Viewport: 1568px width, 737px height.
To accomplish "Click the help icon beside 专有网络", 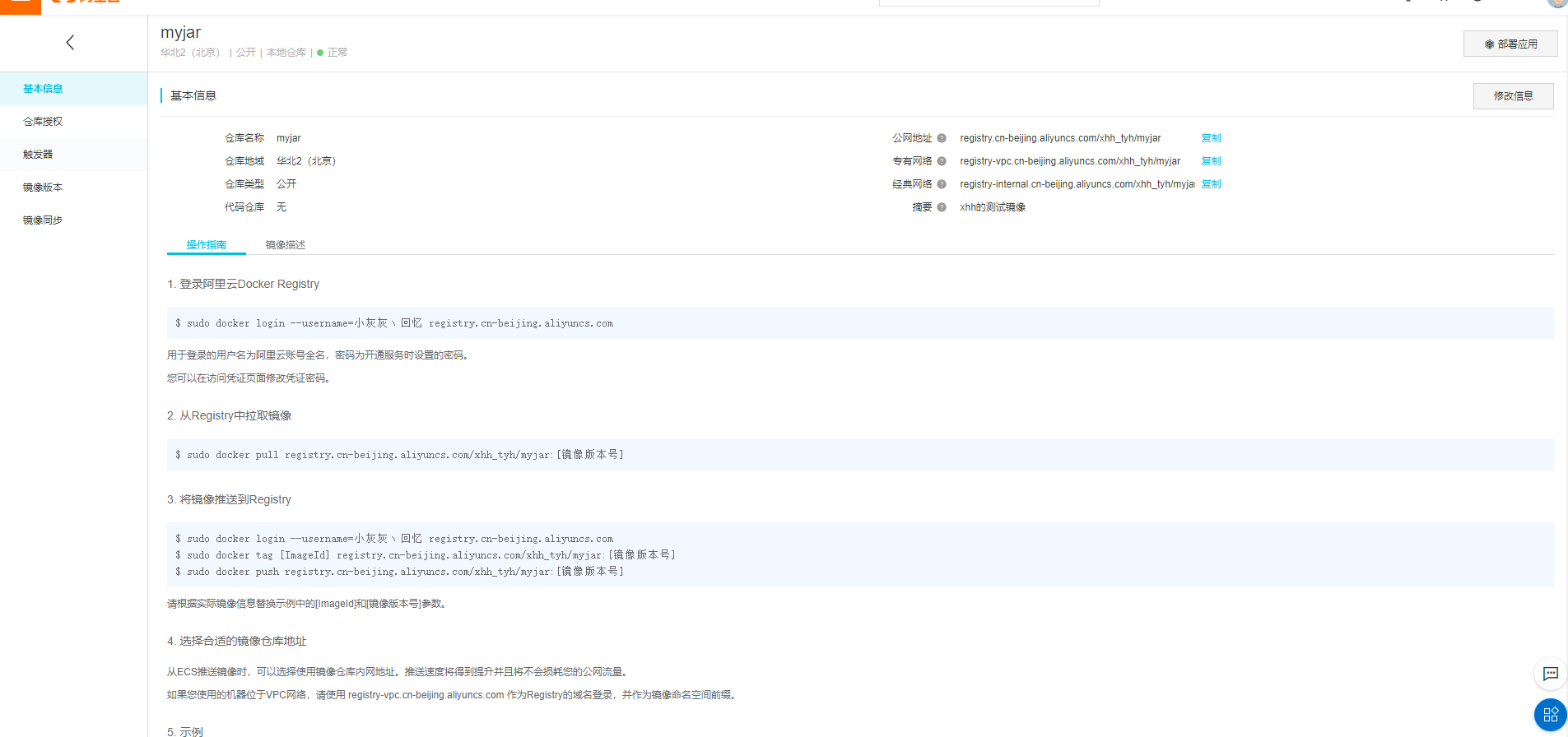I will 942,161.
